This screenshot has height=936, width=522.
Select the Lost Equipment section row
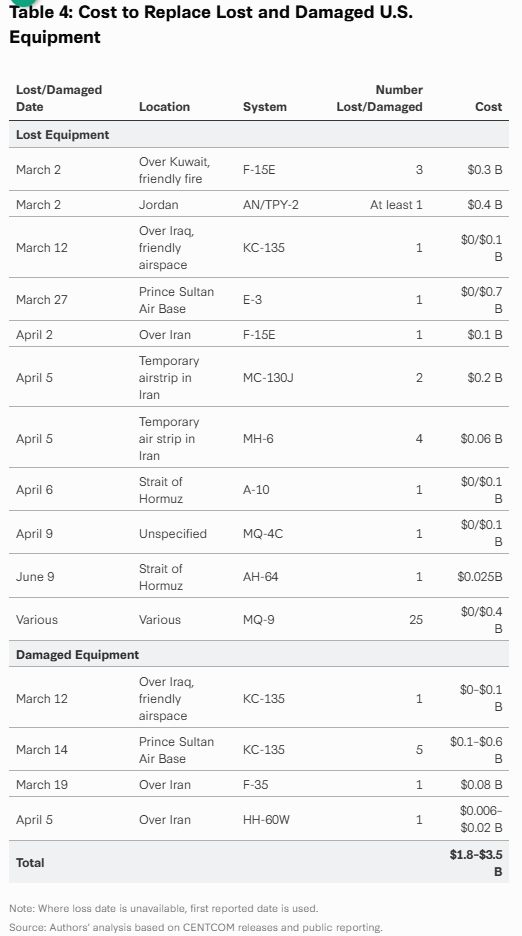[259, 134]
